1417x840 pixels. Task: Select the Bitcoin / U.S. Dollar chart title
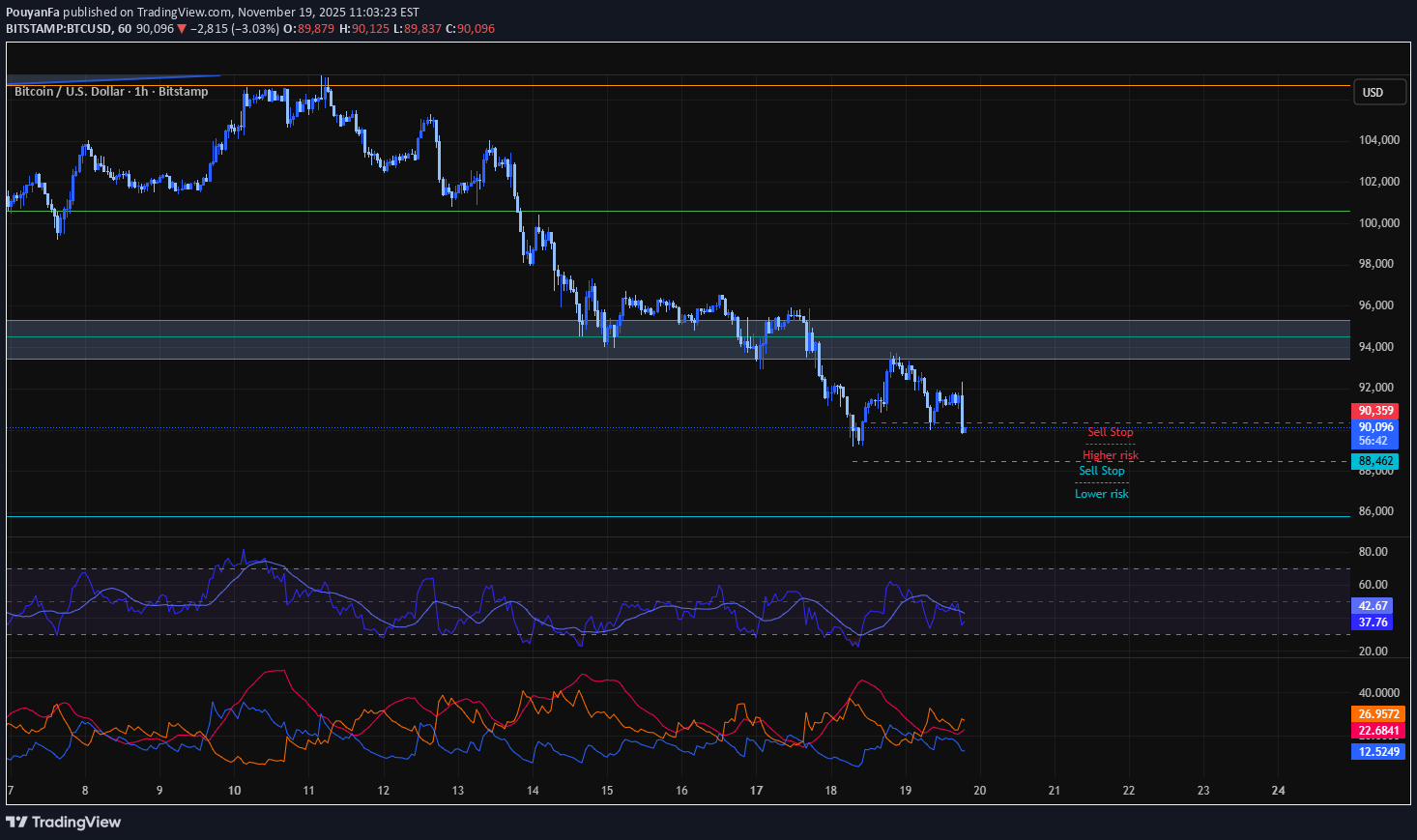[68, 91]
